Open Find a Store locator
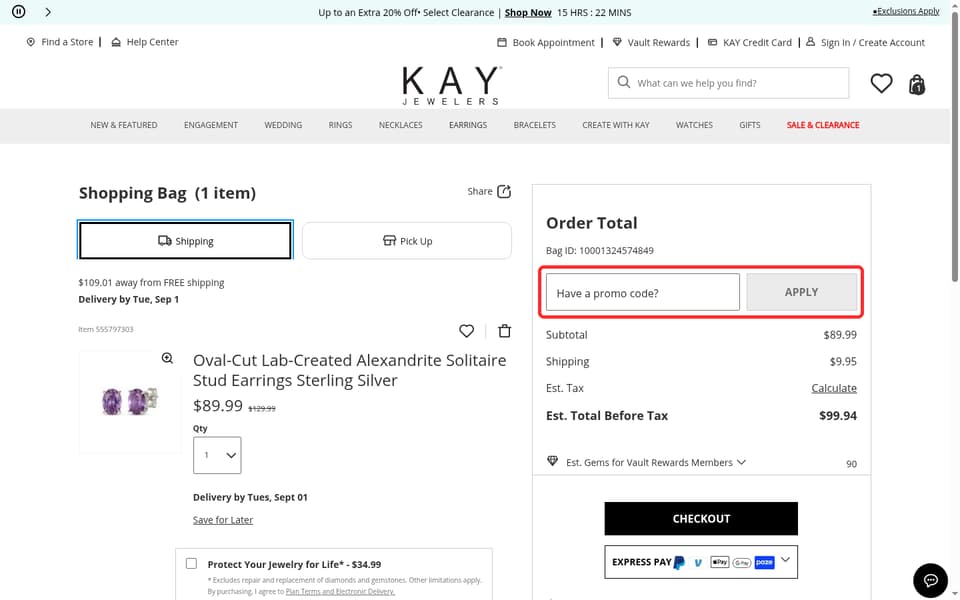This screenshot has height=600, width=960. pos(60,42)
